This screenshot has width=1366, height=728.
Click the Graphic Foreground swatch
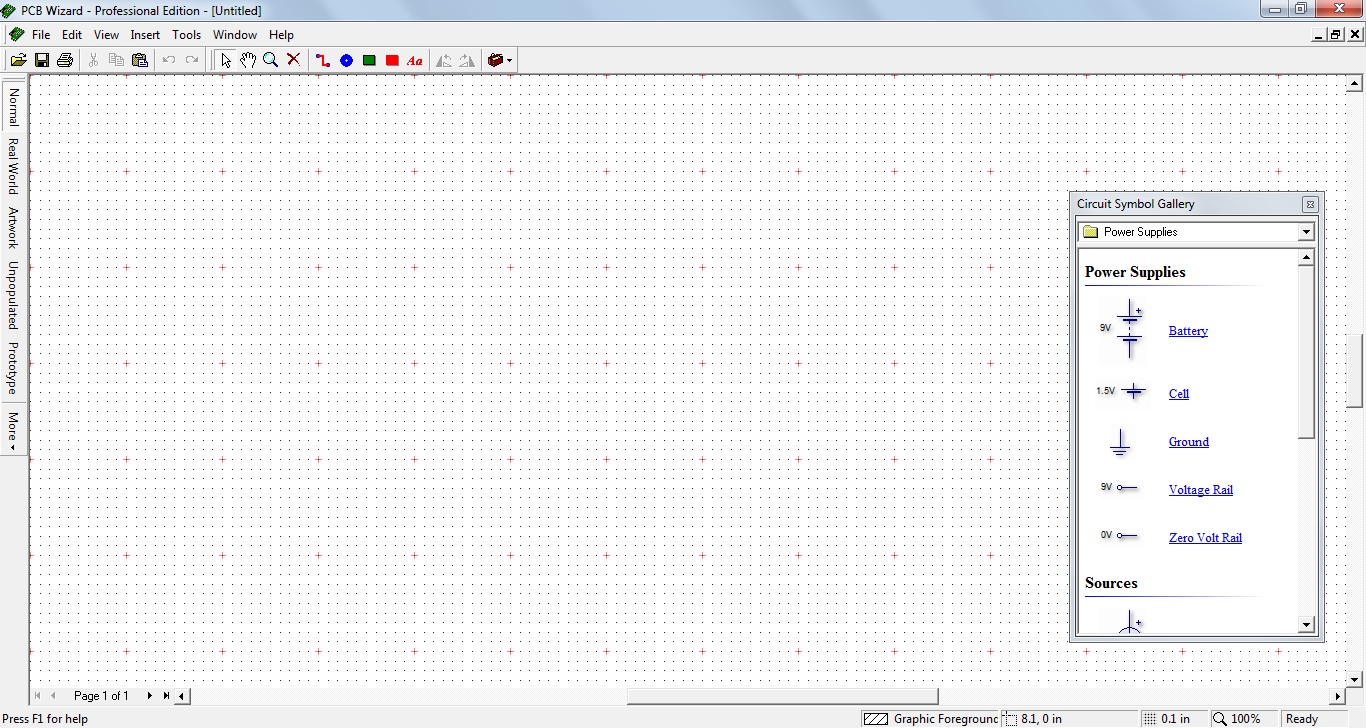point(877,718)
